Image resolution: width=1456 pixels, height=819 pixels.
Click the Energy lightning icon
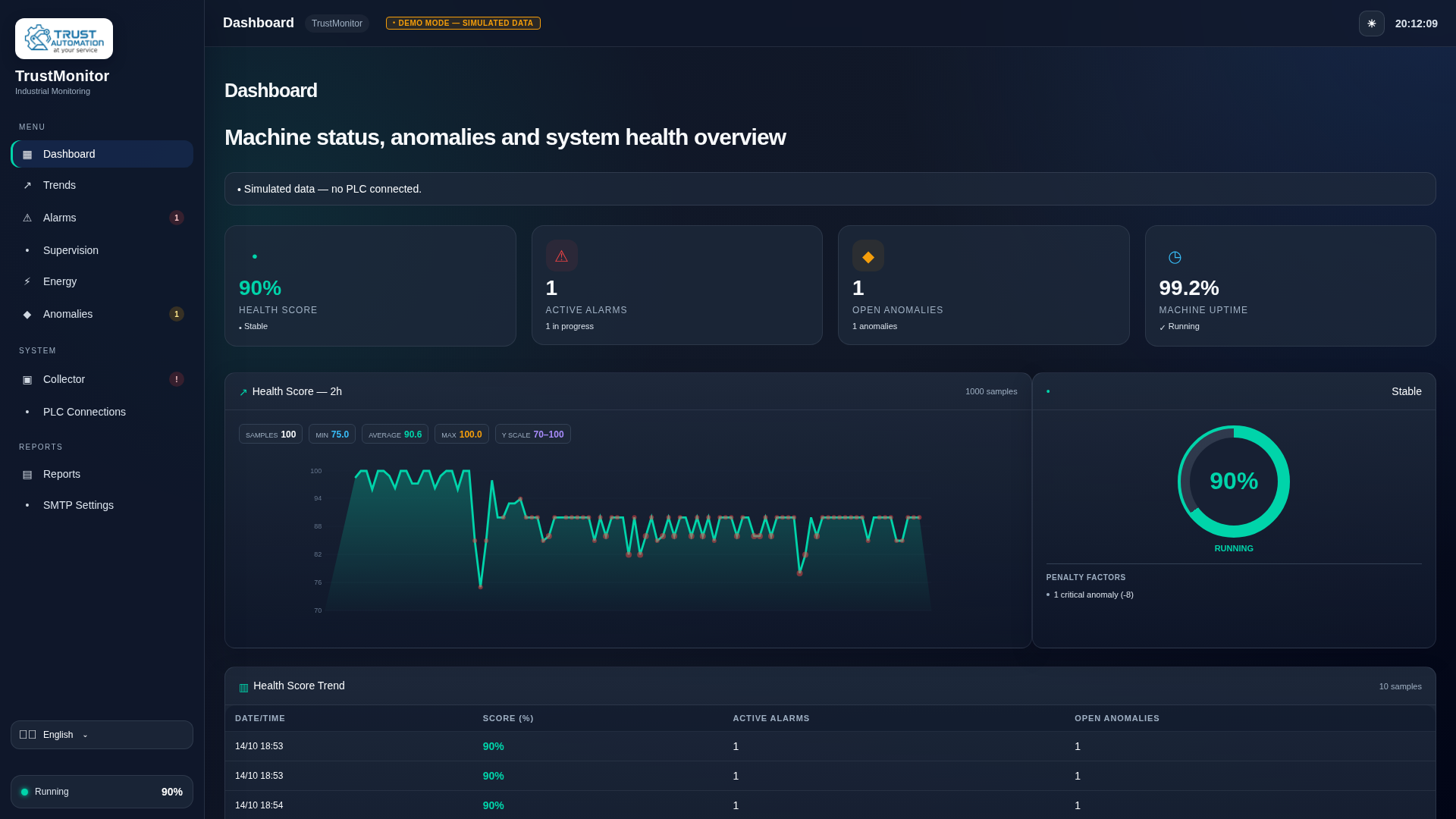pyautogui.click(x=27, y=281)
